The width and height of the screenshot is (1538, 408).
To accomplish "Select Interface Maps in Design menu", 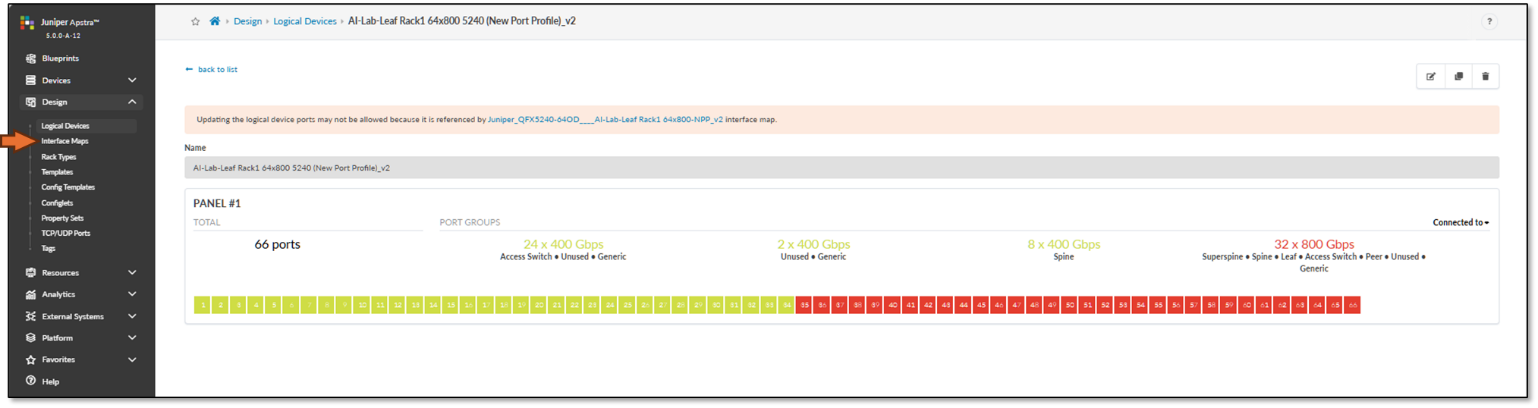I will point(65,141).
